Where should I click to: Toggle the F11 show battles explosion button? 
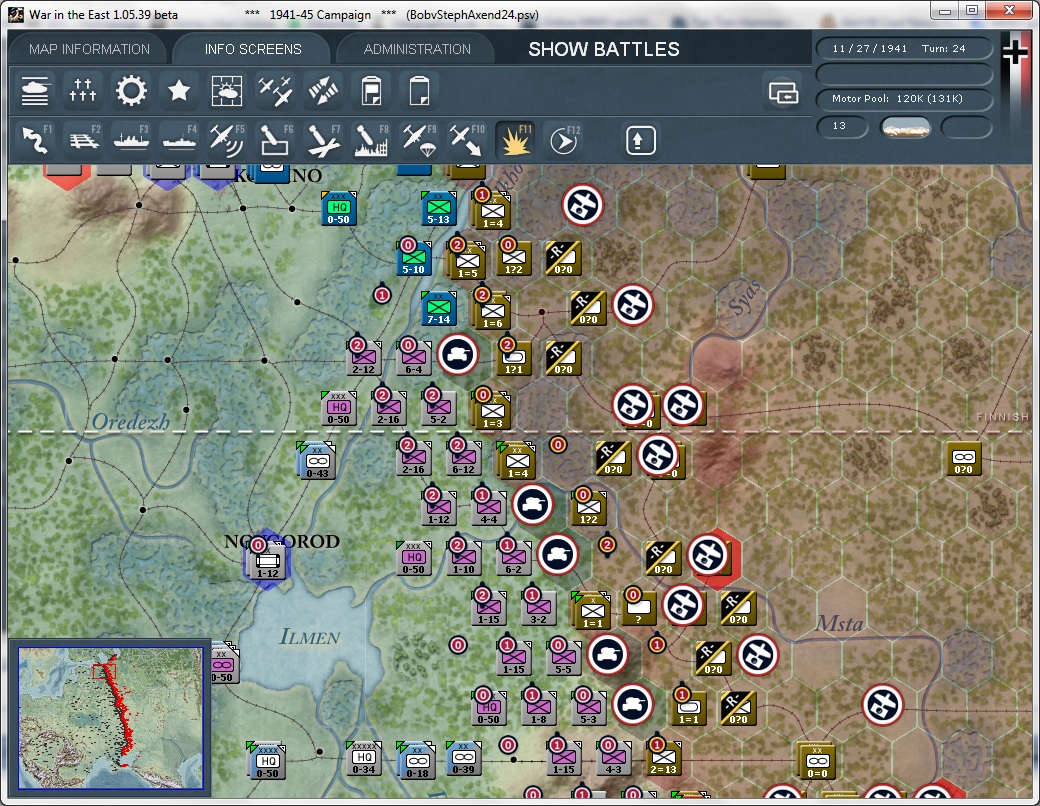tap(515, 139)
